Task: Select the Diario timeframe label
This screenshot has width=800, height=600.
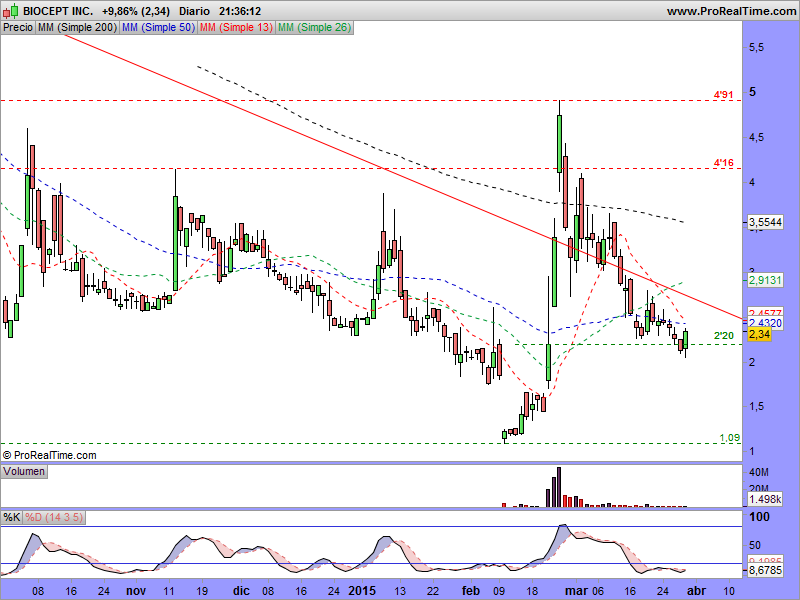Action: click(x=194, y=11)
